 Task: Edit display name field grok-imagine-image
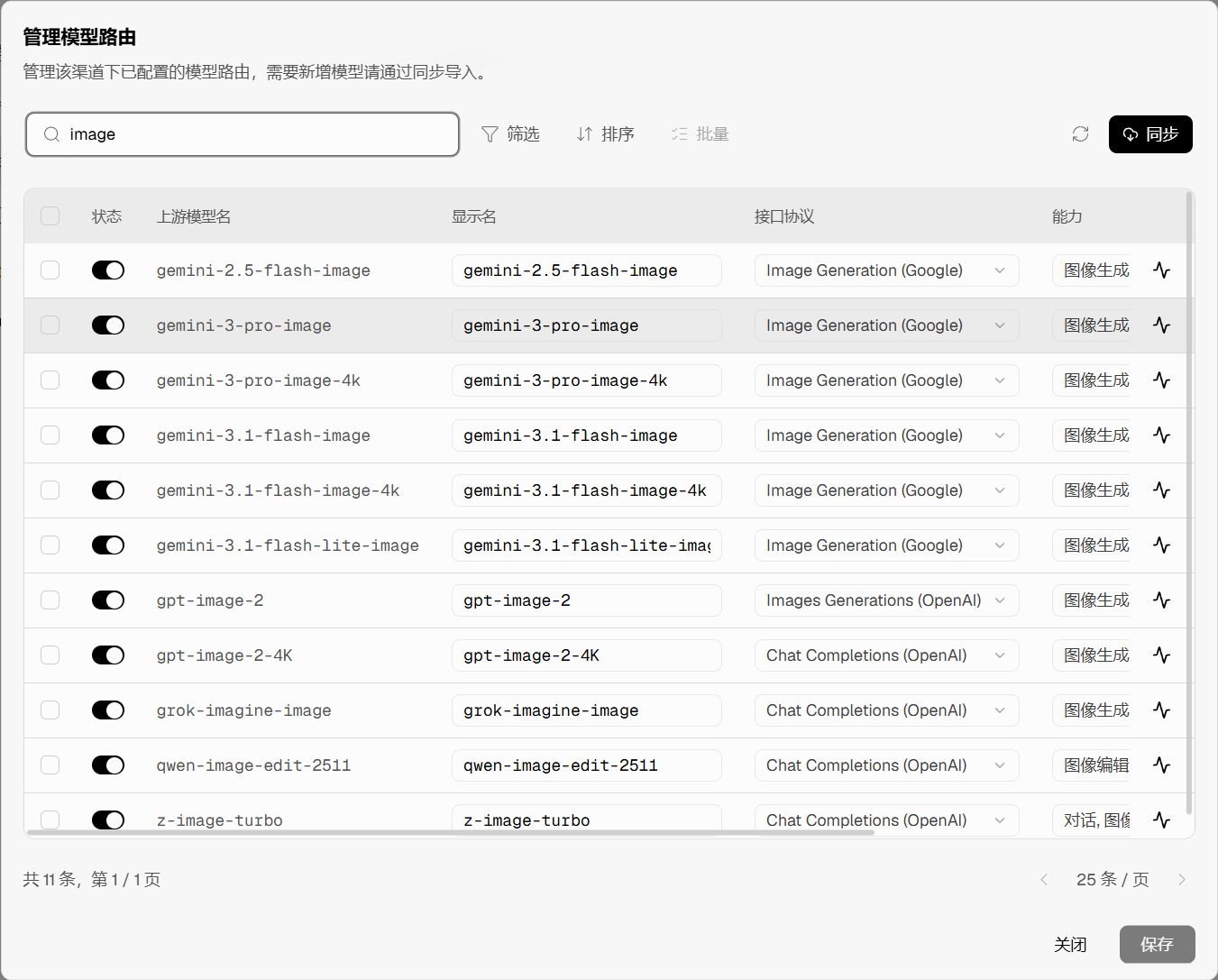pos(587,710)
